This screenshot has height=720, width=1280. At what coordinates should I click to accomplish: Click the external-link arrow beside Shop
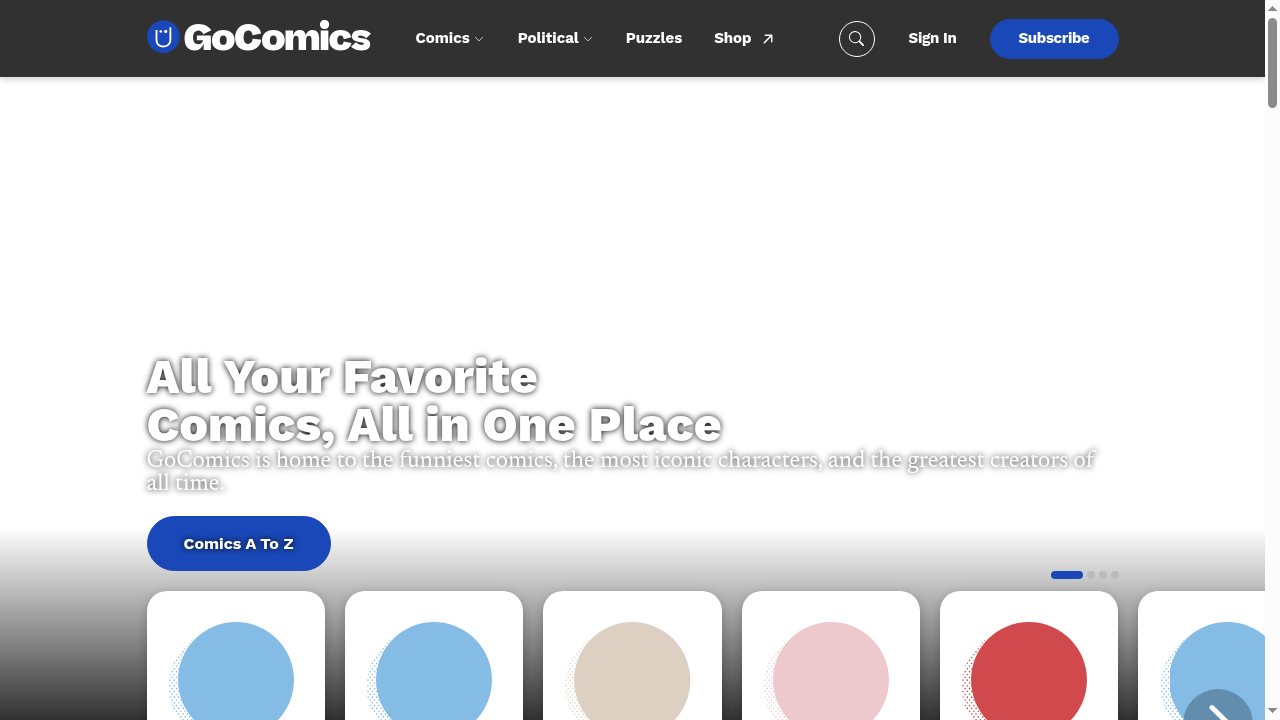pyautogui.click(x=767, y=37)
